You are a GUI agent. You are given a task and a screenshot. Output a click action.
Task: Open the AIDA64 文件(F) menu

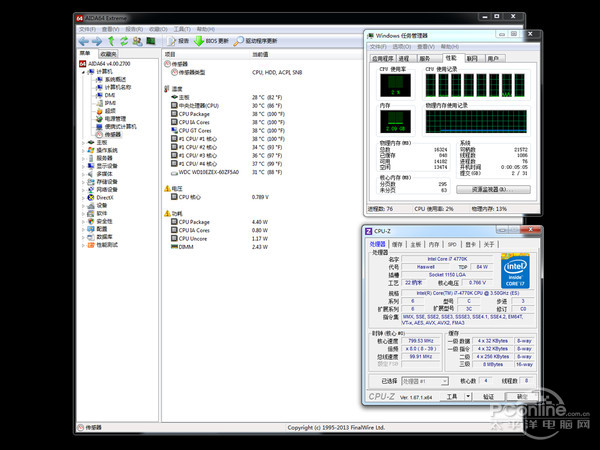click(87, 29)
